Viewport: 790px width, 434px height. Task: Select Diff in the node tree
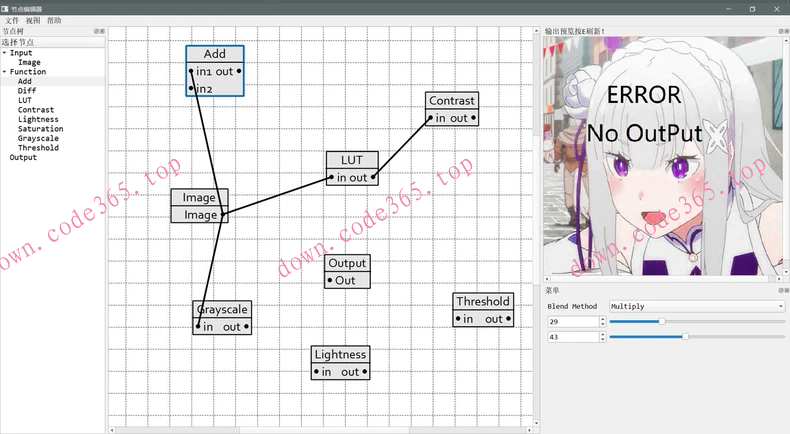[27, 91]
